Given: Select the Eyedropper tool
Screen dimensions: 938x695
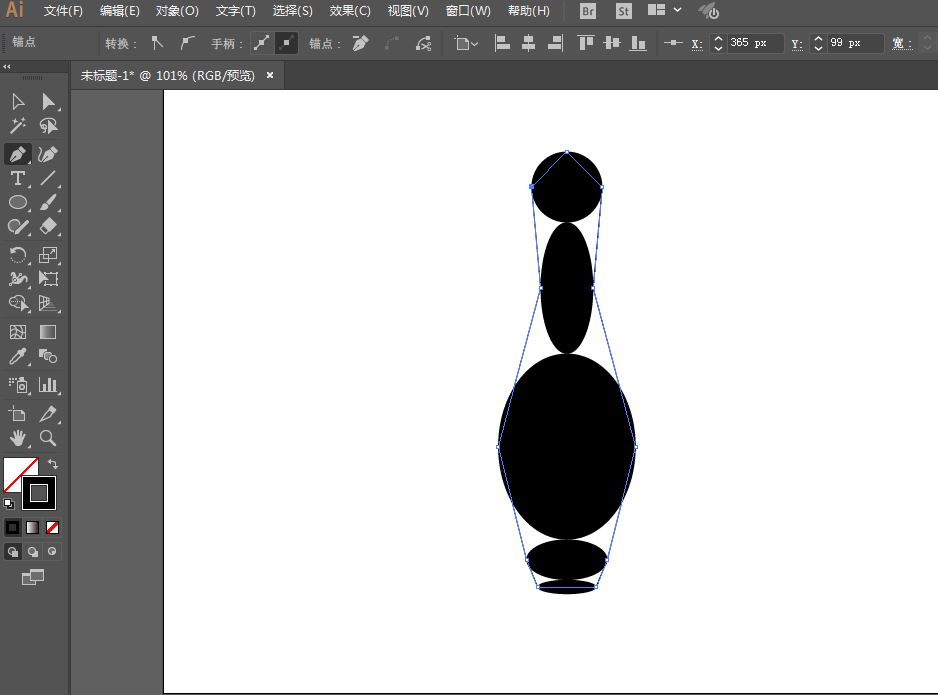Looking at the screenshot, I should (16, 356).
